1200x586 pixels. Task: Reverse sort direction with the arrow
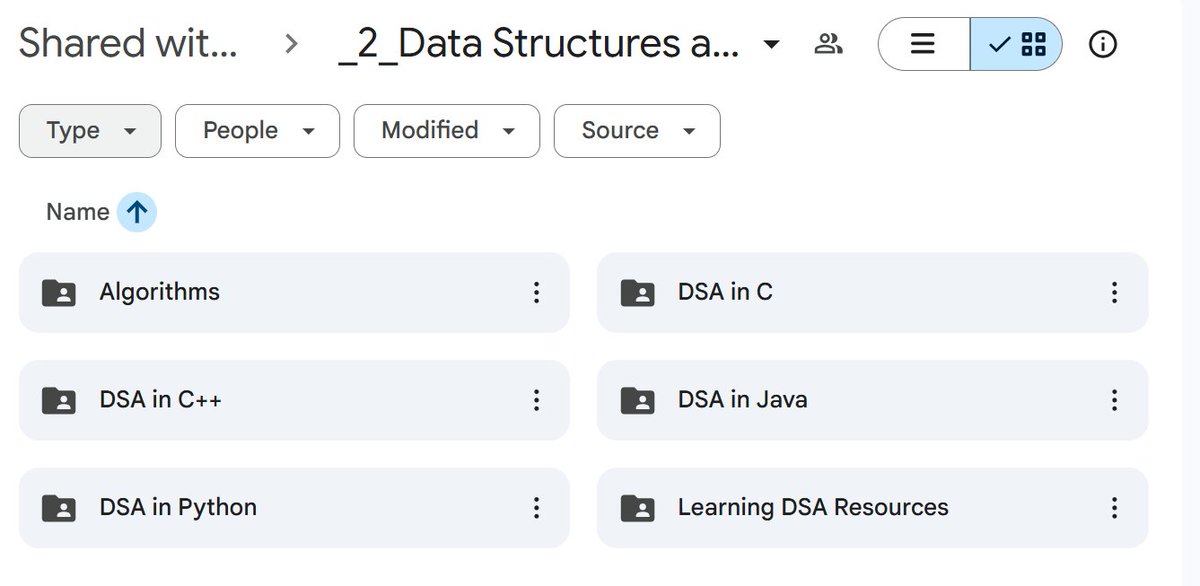click(x=137, y=212)
